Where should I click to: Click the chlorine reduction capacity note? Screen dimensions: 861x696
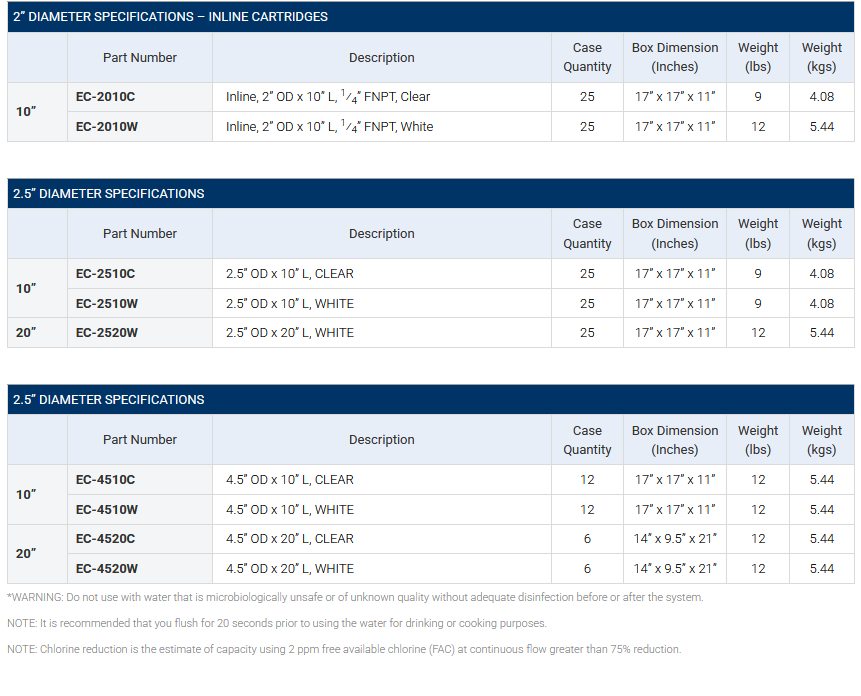[344, 650]
